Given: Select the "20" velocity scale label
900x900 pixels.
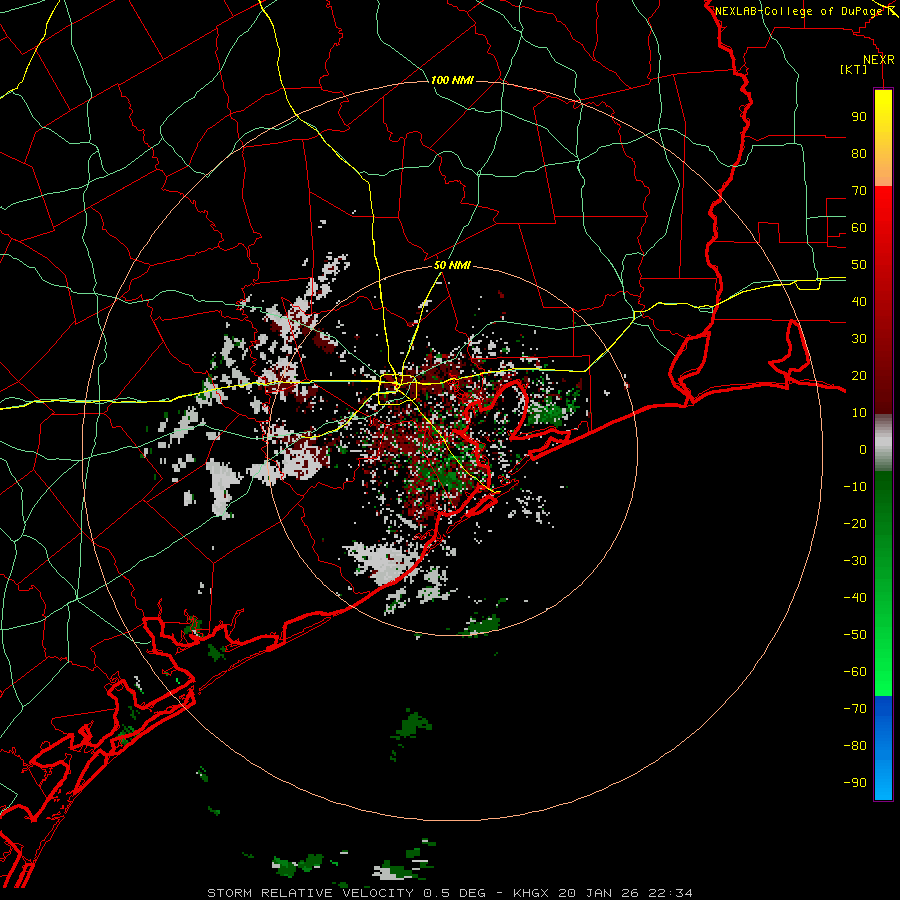Looking at the screenshot, I should (859, 375).
